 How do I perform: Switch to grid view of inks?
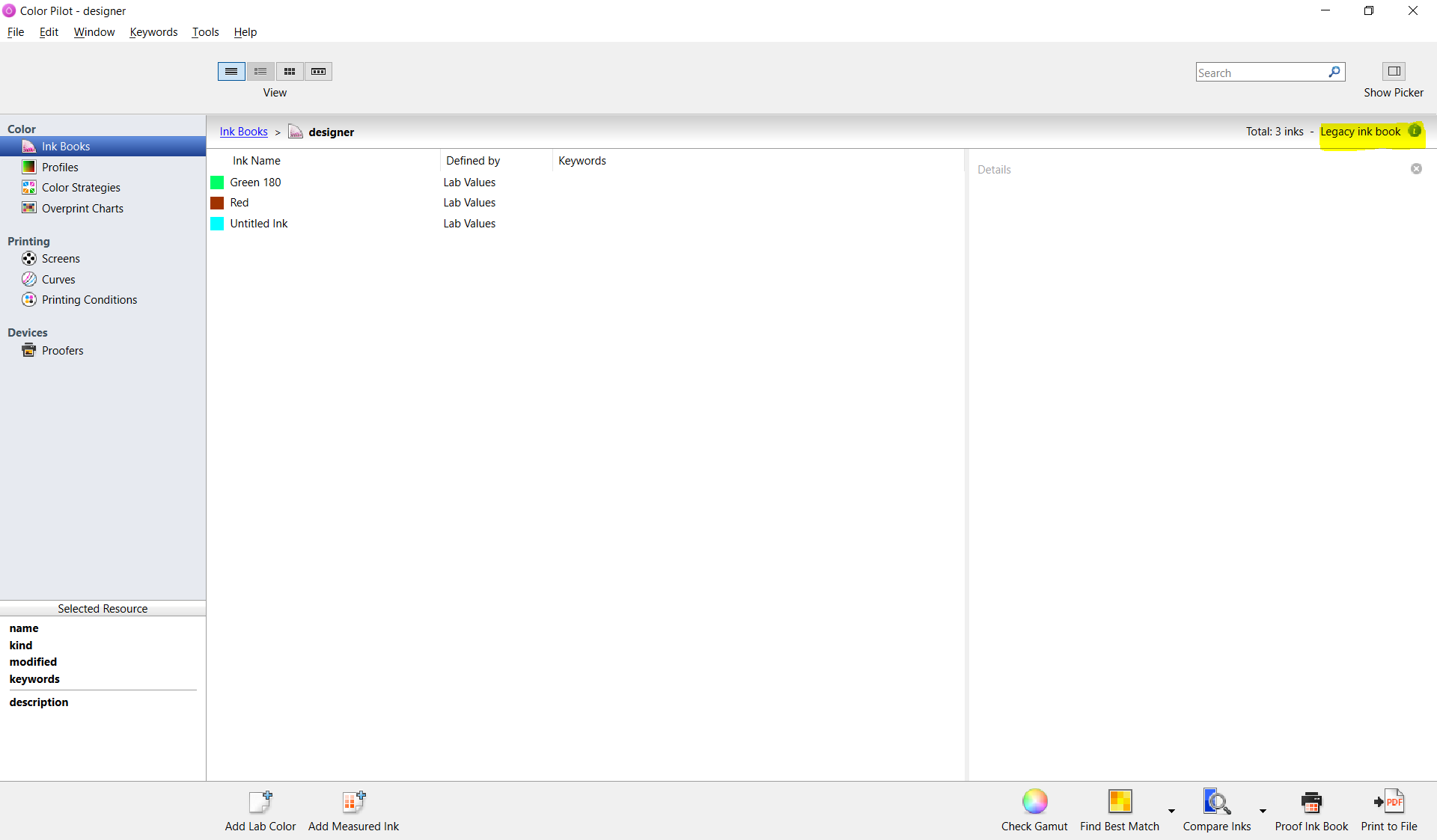pos(289,71)
